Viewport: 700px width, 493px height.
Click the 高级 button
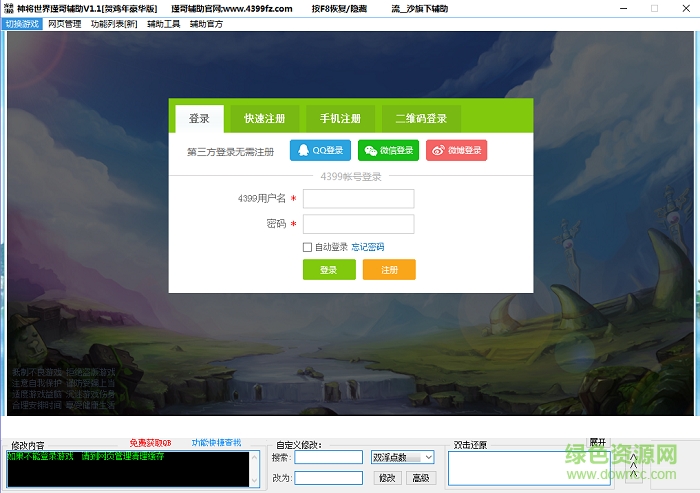point(421,478)
